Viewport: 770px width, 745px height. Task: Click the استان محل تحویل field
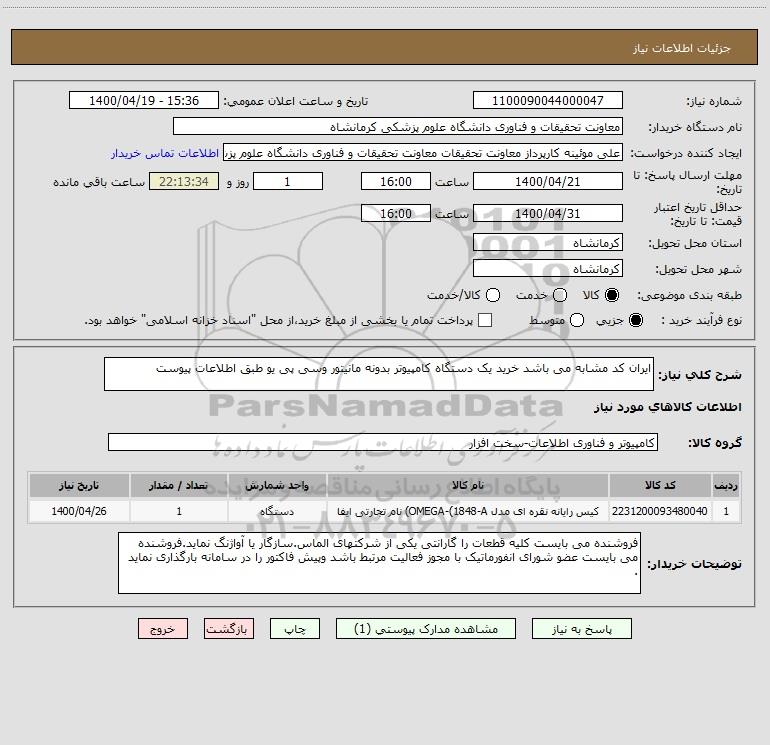pos(548,242)
